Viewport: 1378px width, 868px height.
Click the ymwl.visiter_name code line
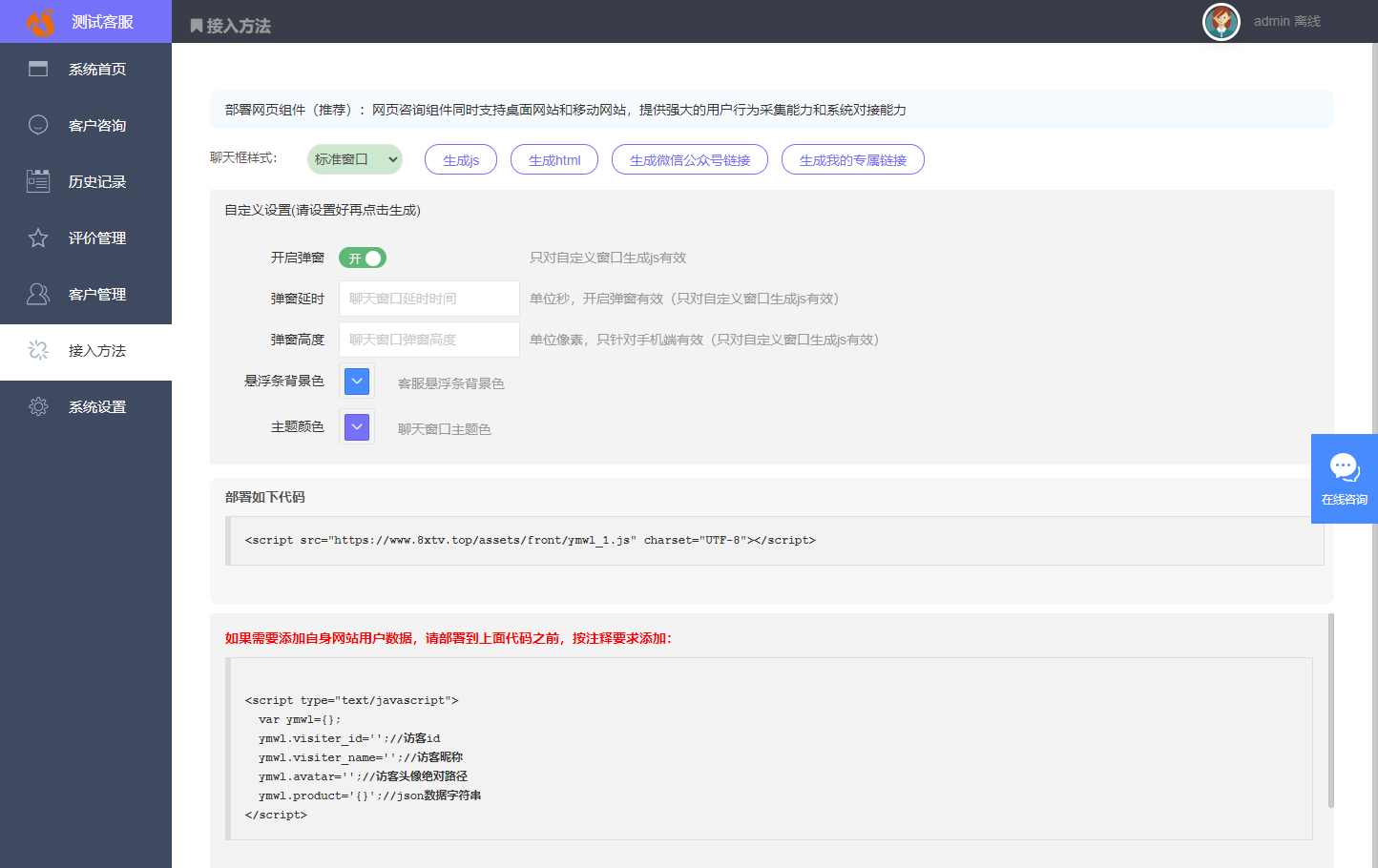[x=361, y=757]
